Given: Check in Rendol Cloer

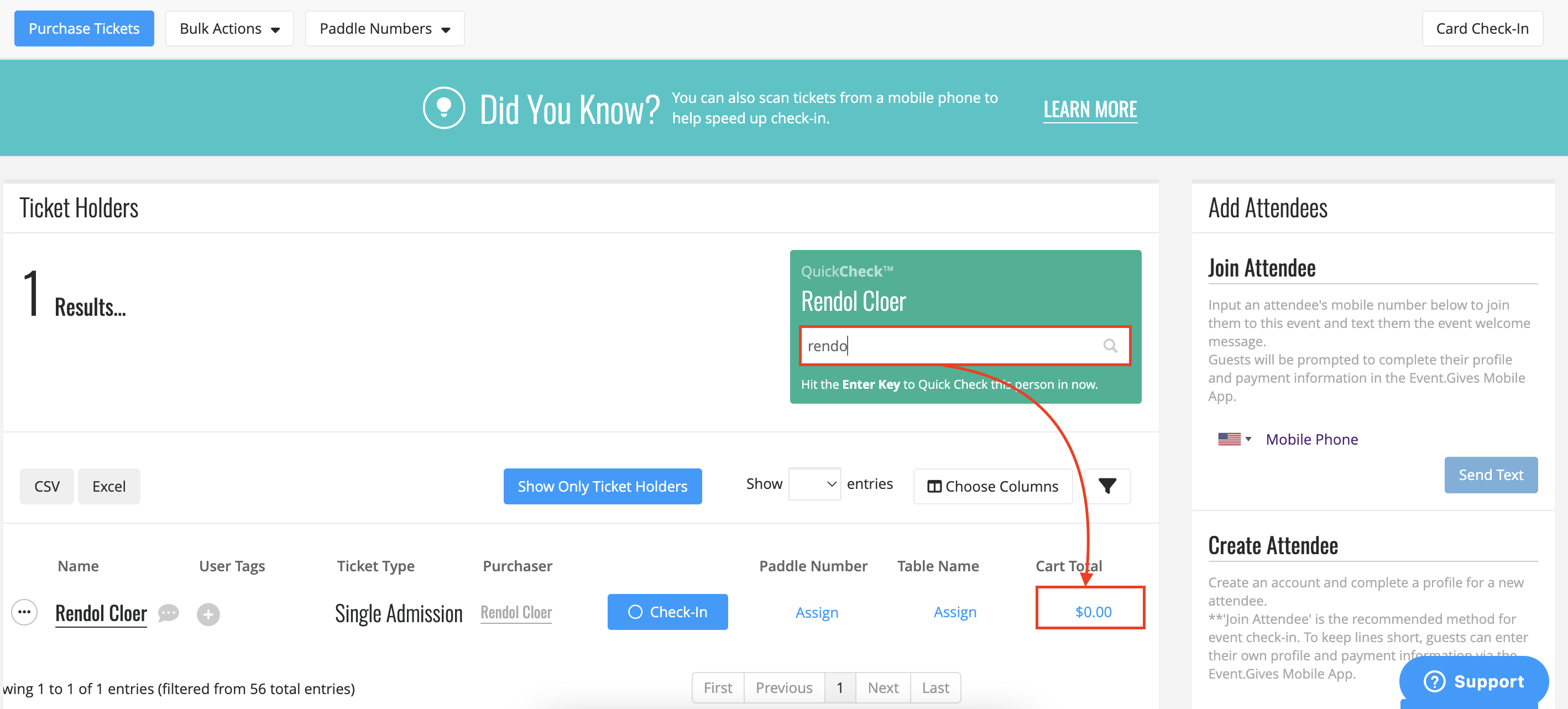Looking at the screenshot, I should (x=668, y=612).
